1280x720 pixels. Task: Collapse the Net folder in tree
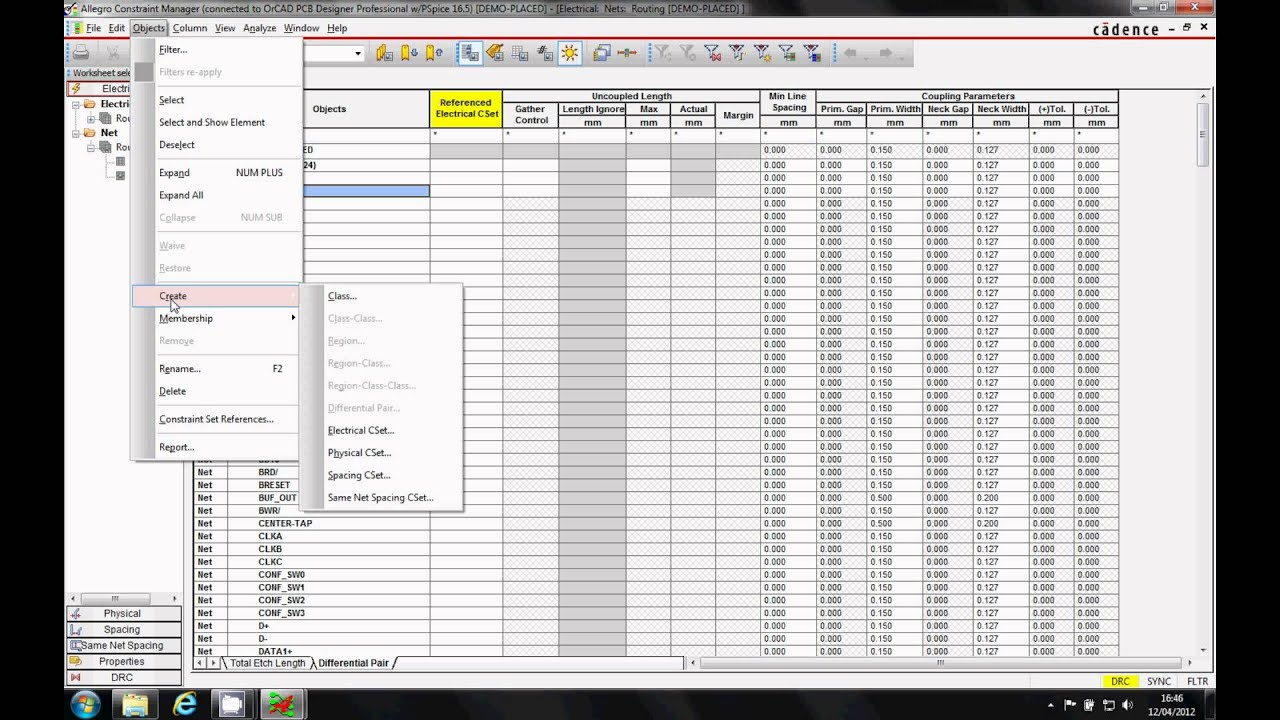pyautogui.click(x=75, y=133)
